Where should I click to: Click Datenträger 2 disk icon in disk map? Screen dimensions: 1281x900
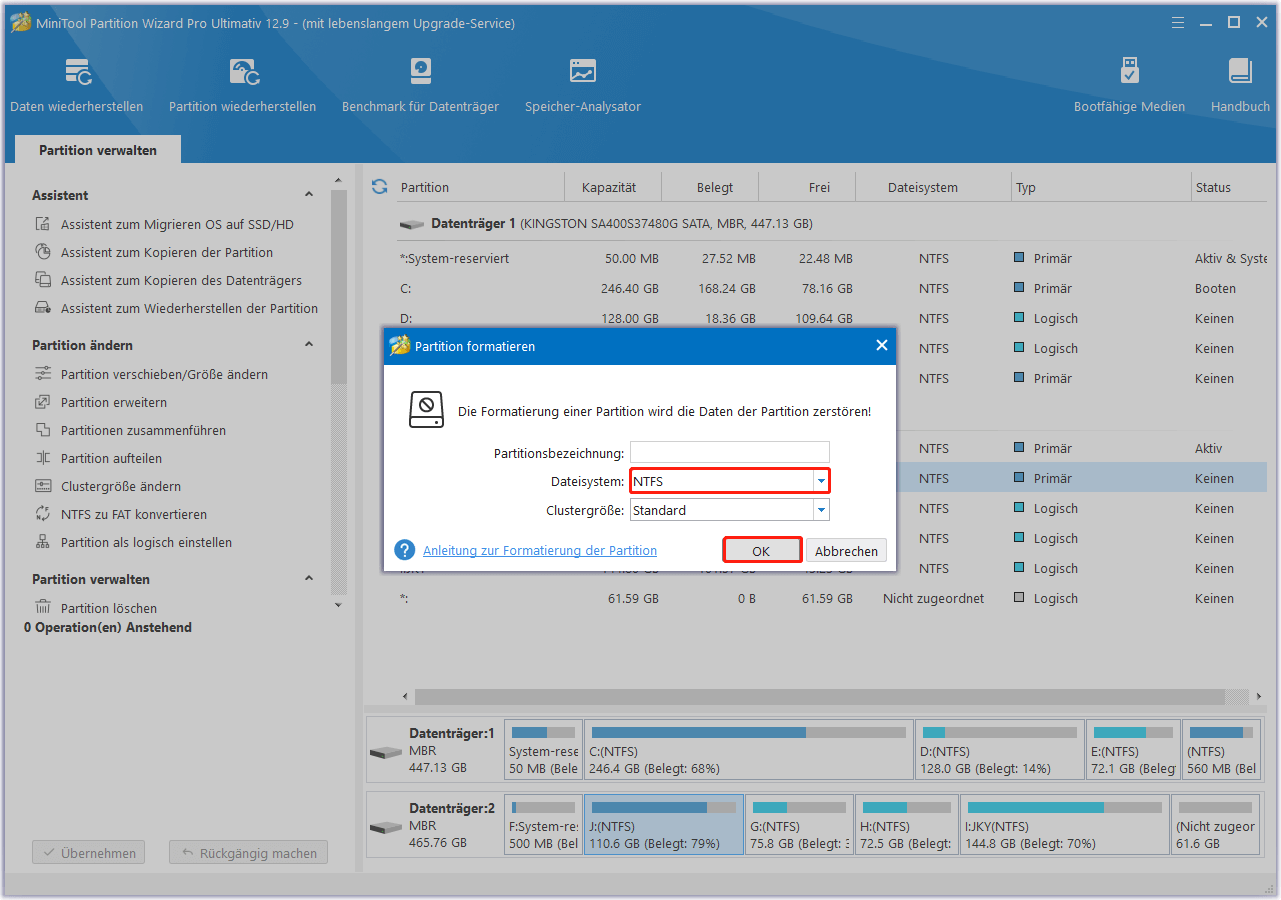click(x=385, y=828)
